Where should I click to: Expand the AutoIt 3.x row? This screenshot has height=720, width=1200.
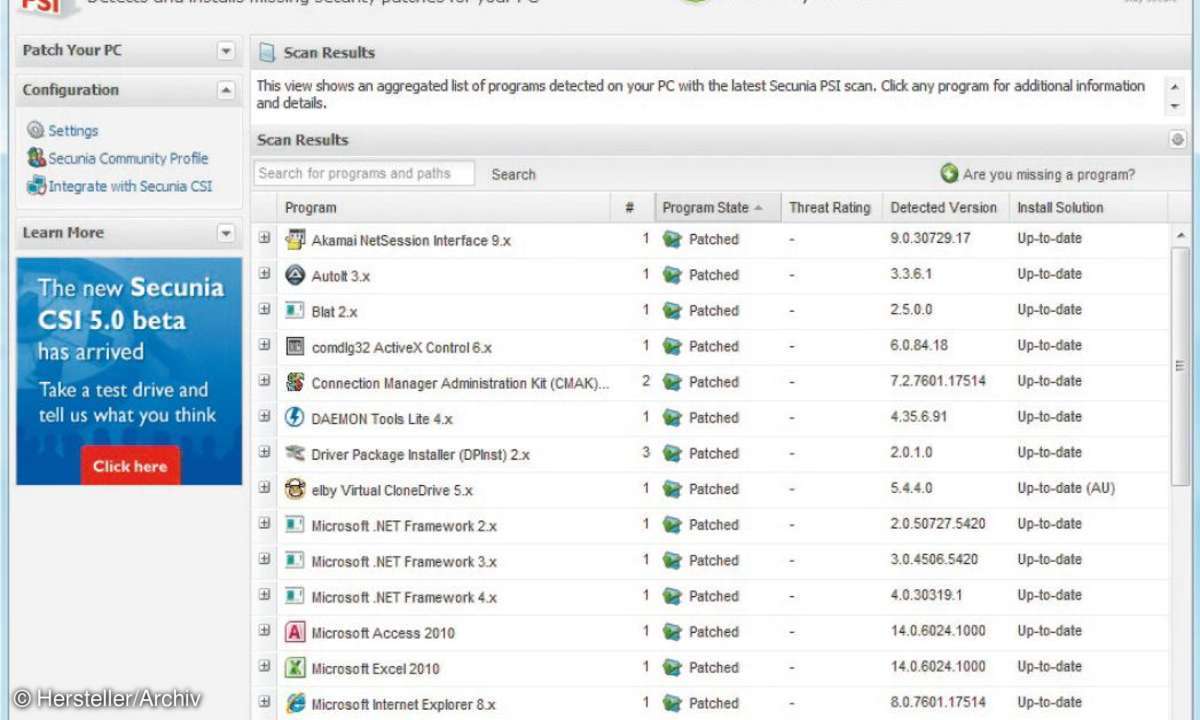pos(264,274)
